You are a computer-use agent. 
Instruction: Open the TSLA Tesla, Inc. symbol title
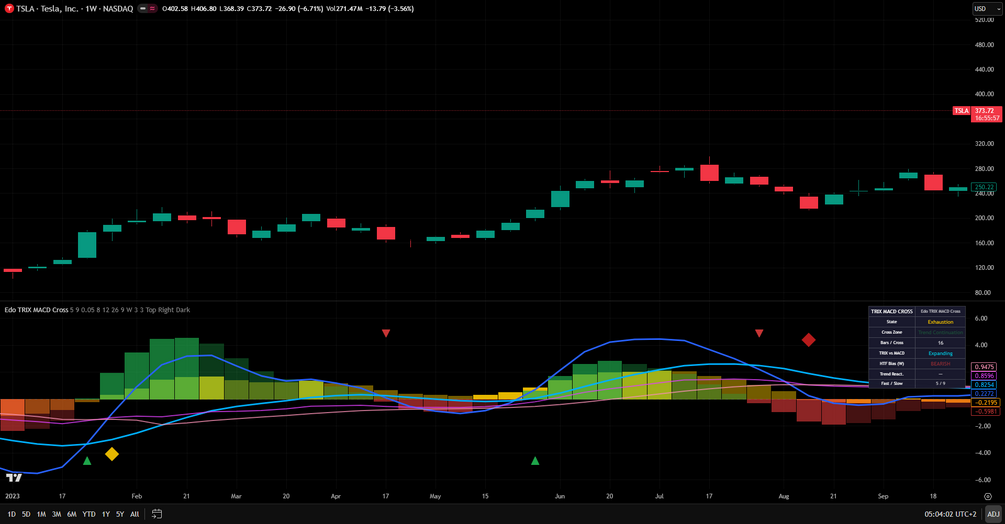coord(74,9)
